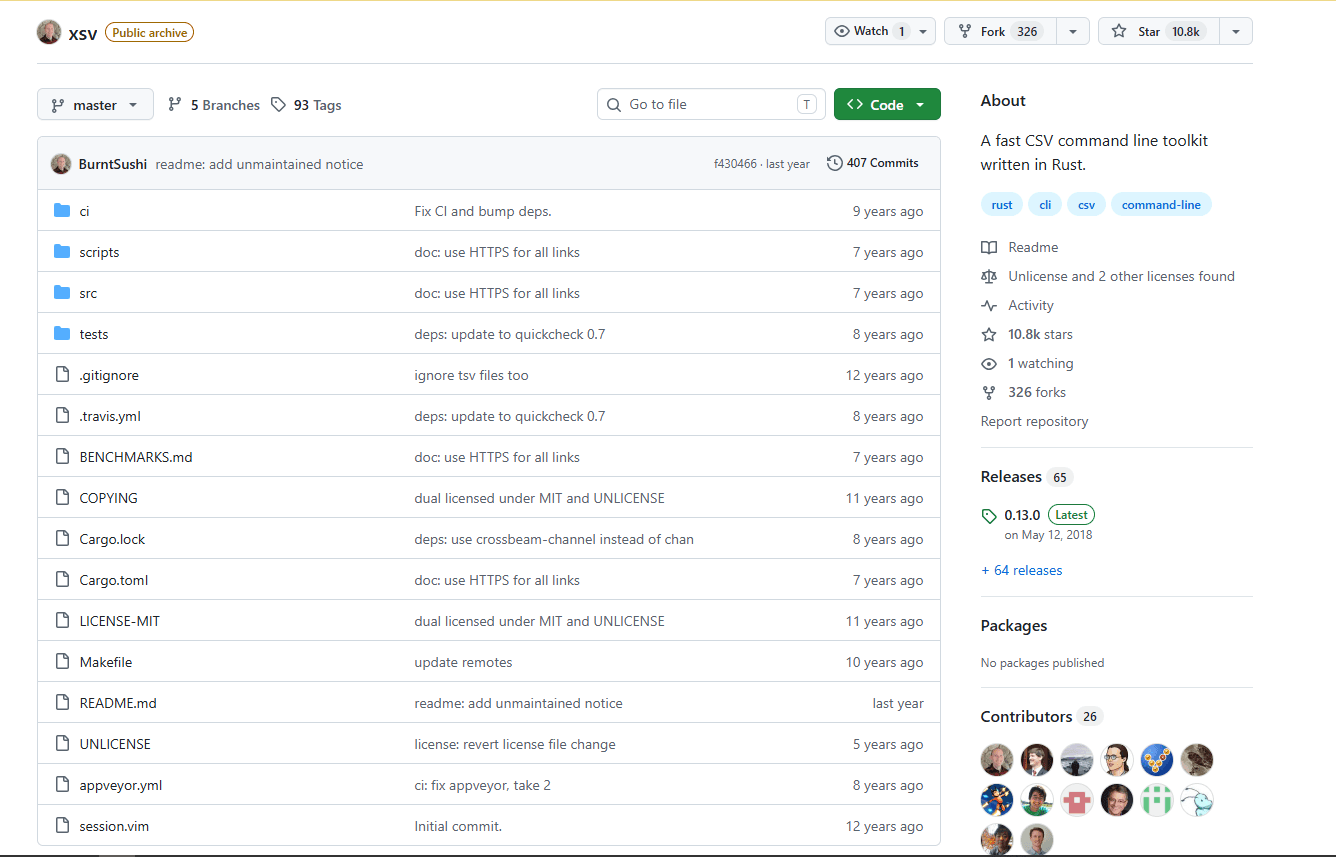Click the branch icon beside 5 Branches

point(175,104)
